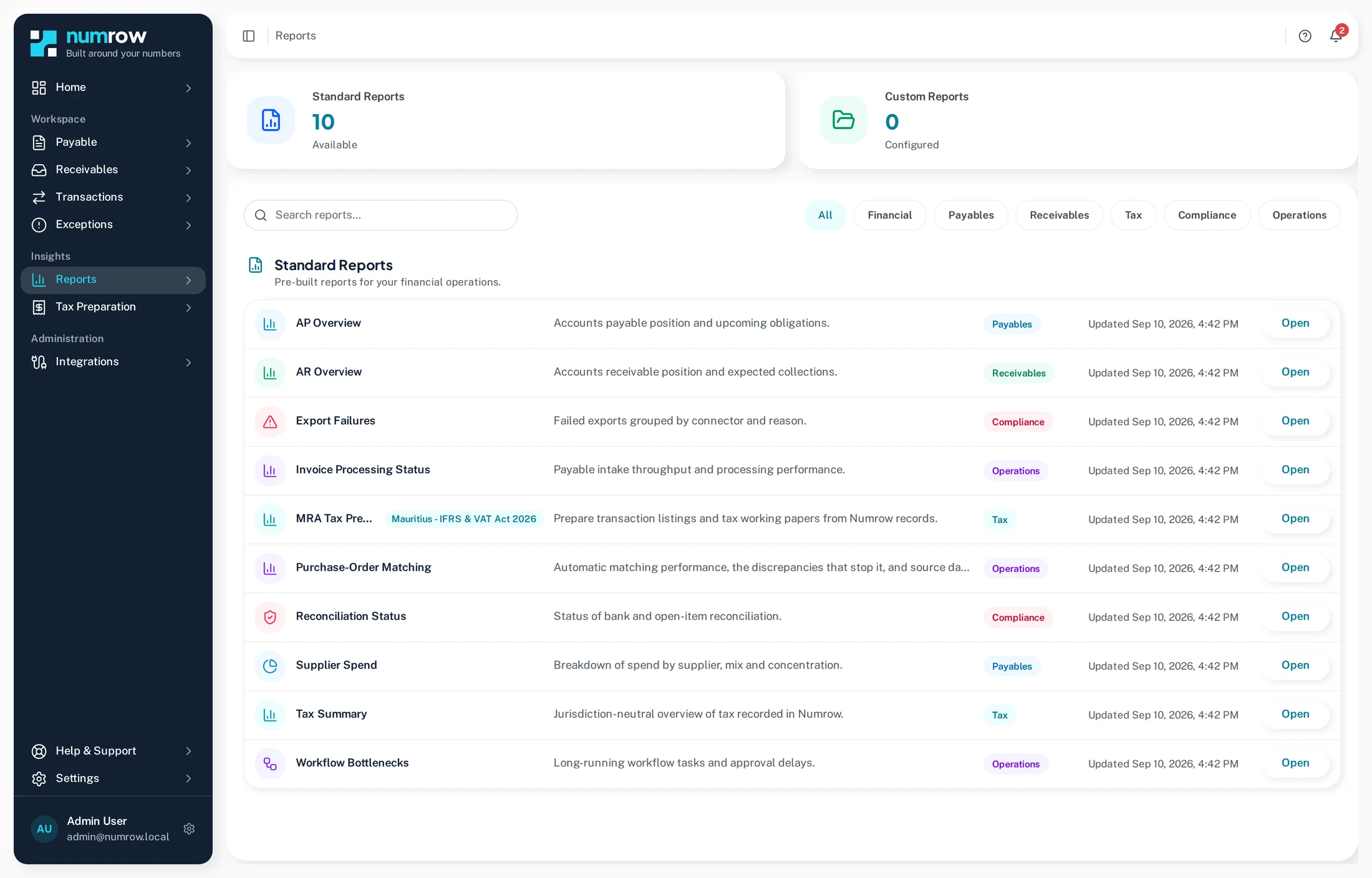This screenshot has height=878, width=1372.
Task: Expand the Integrations chevron
Action: (x=188, y=362)
